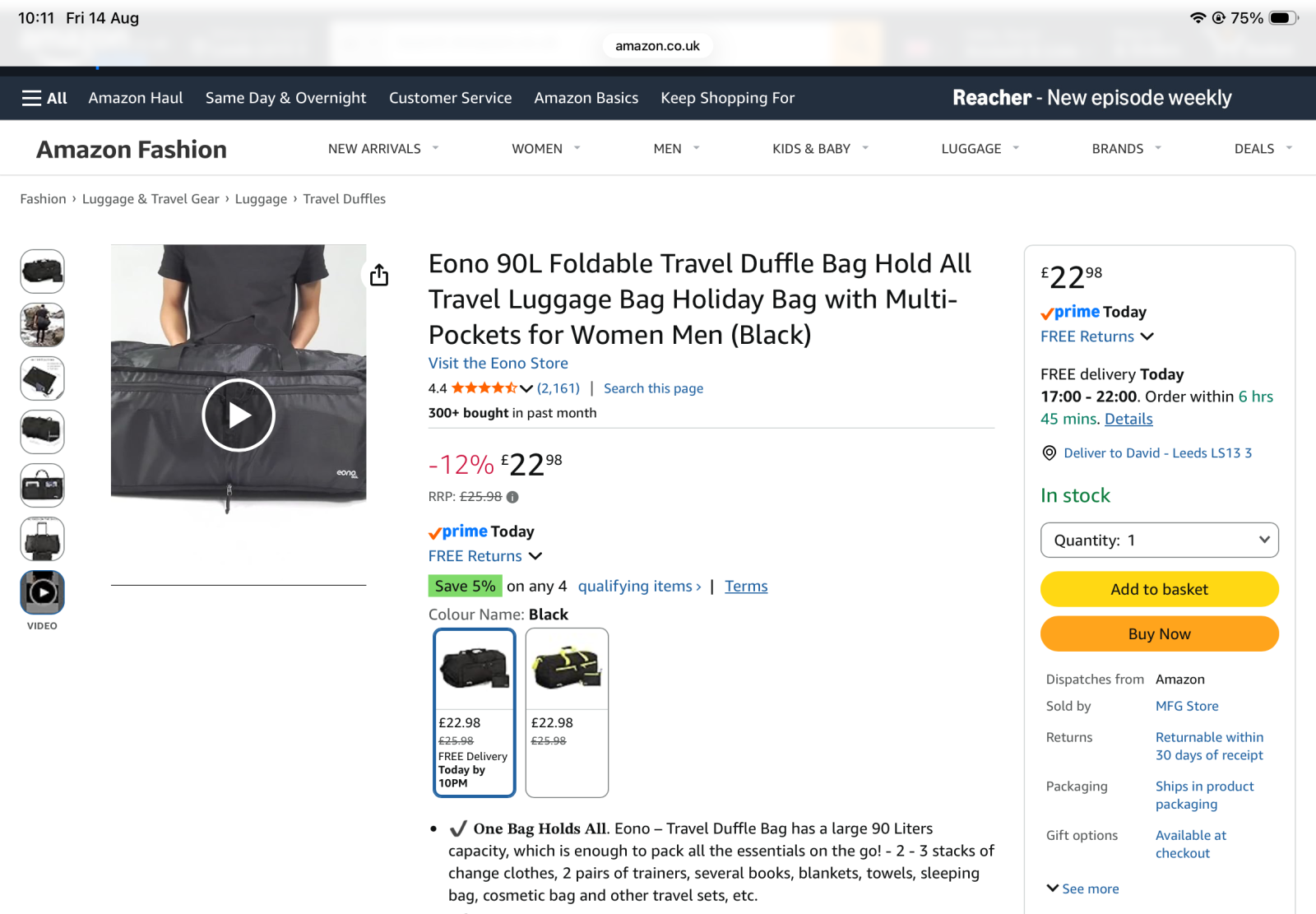Open the BRANDS dropdown menu
1316x914 pixels.
[x=1127, y=149]
